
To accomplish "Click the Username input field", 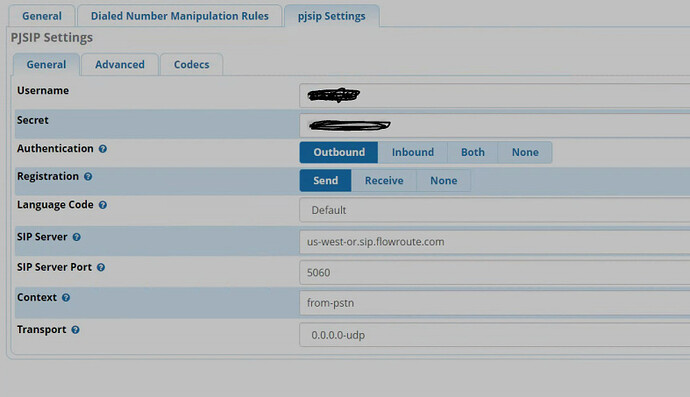I will [x=495, y=96].
